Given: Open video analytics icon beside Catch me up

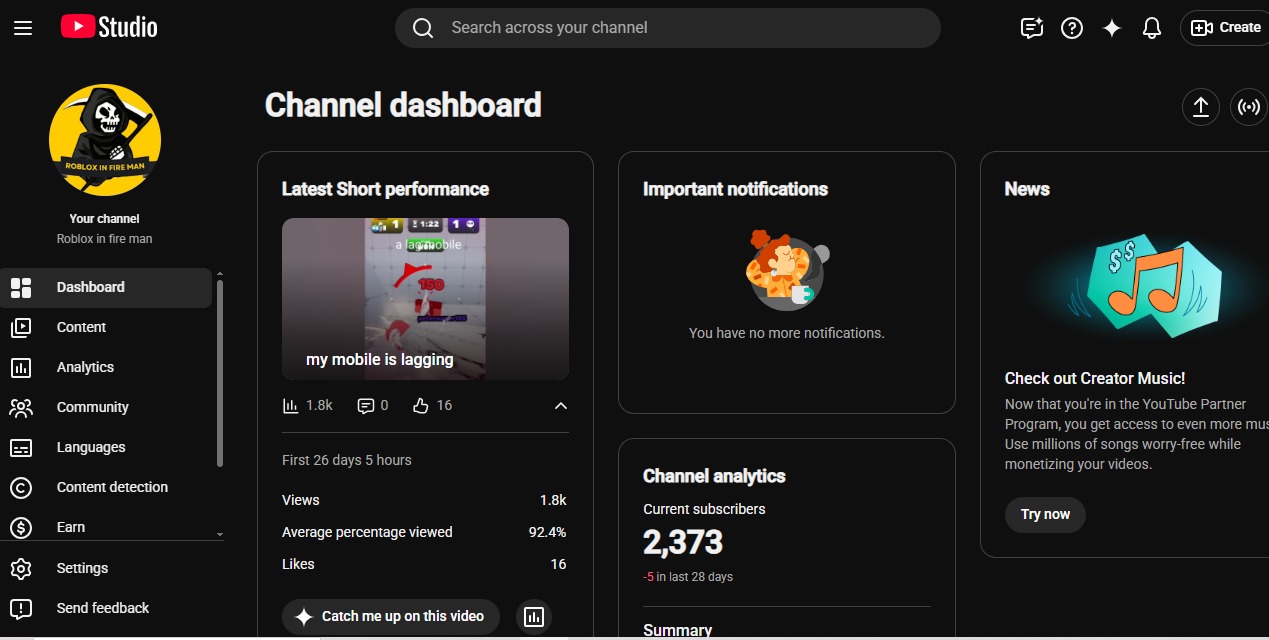Looking at the screenshot, I should [534, 616].
